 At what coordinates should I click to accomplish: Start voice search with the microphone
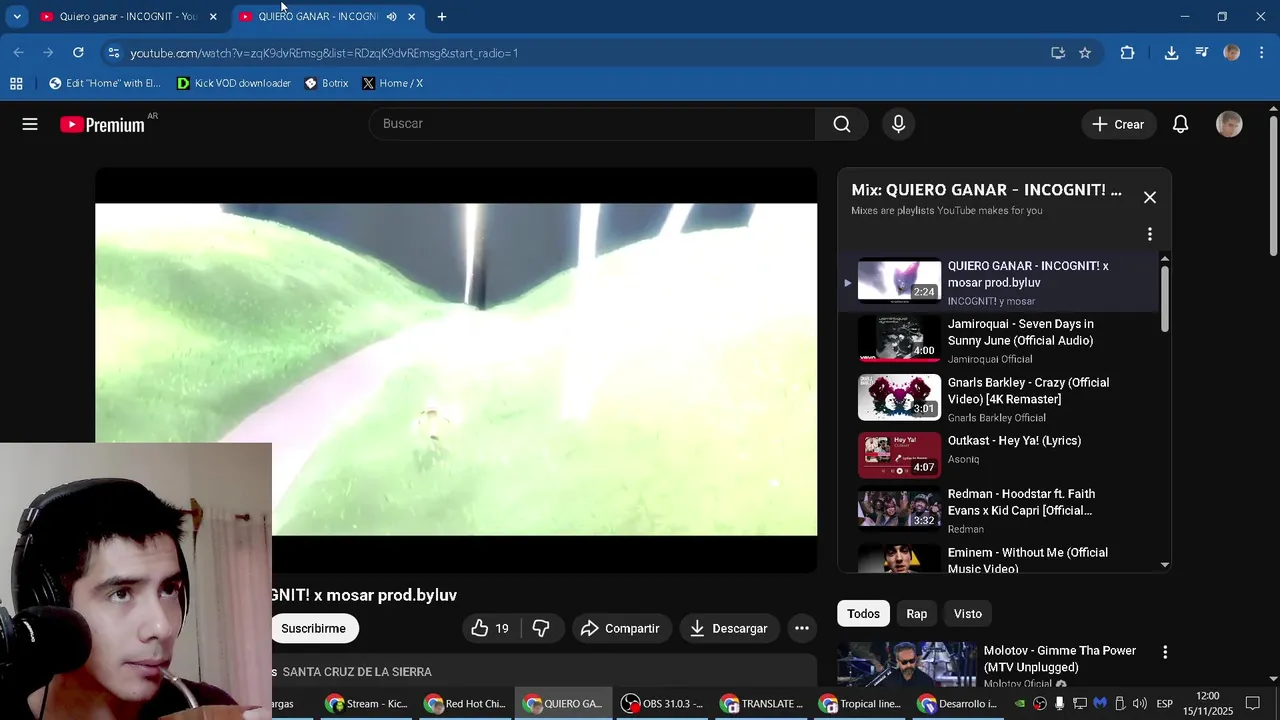tap(898, 124)
